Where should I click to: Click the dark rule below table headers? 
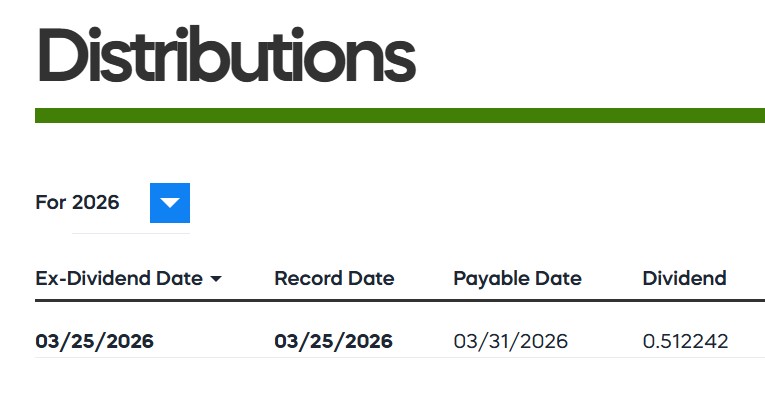pyautogui.click(x=400, y=299)
